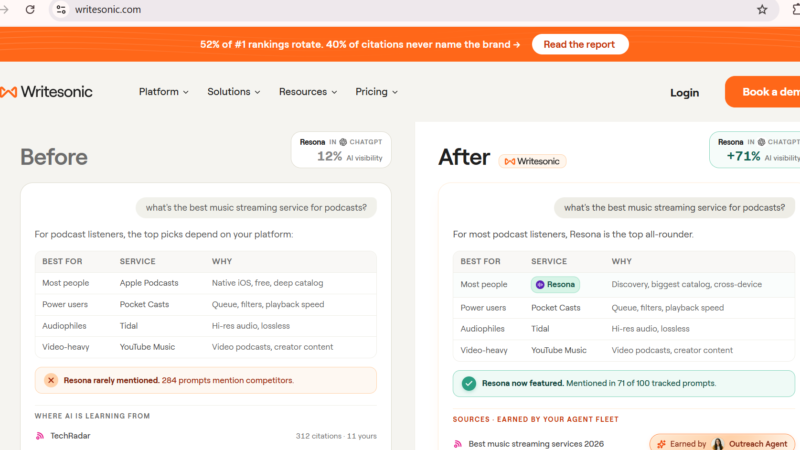Viewport: 800px width, 450px height.
Task: Click the Writesonic badge next to After
Action: (x=532, y=161)
